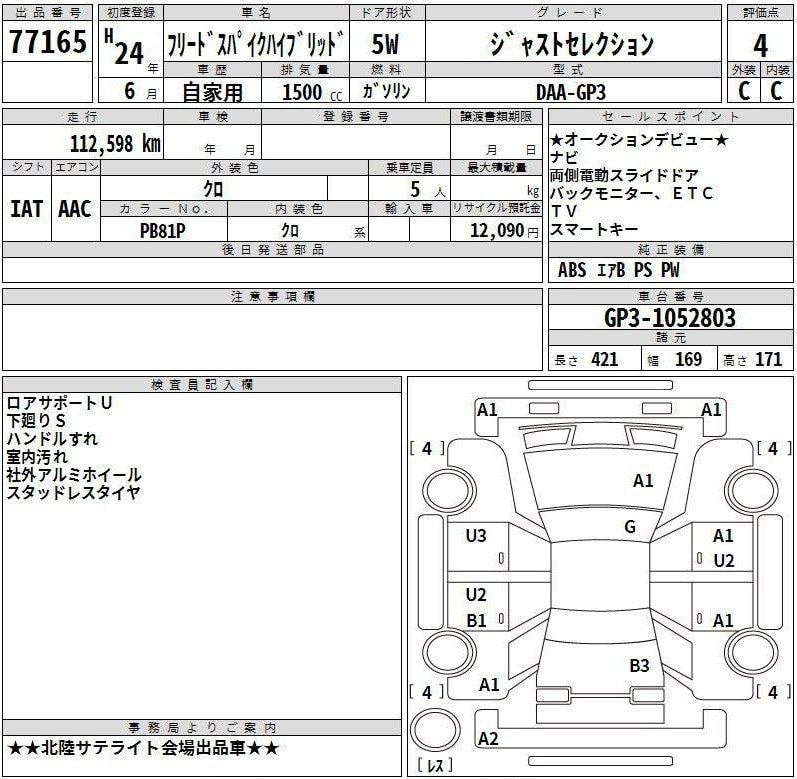Click the U3 dent mark on the door
This screenshot has width=797, height=779.
[476, 536]
